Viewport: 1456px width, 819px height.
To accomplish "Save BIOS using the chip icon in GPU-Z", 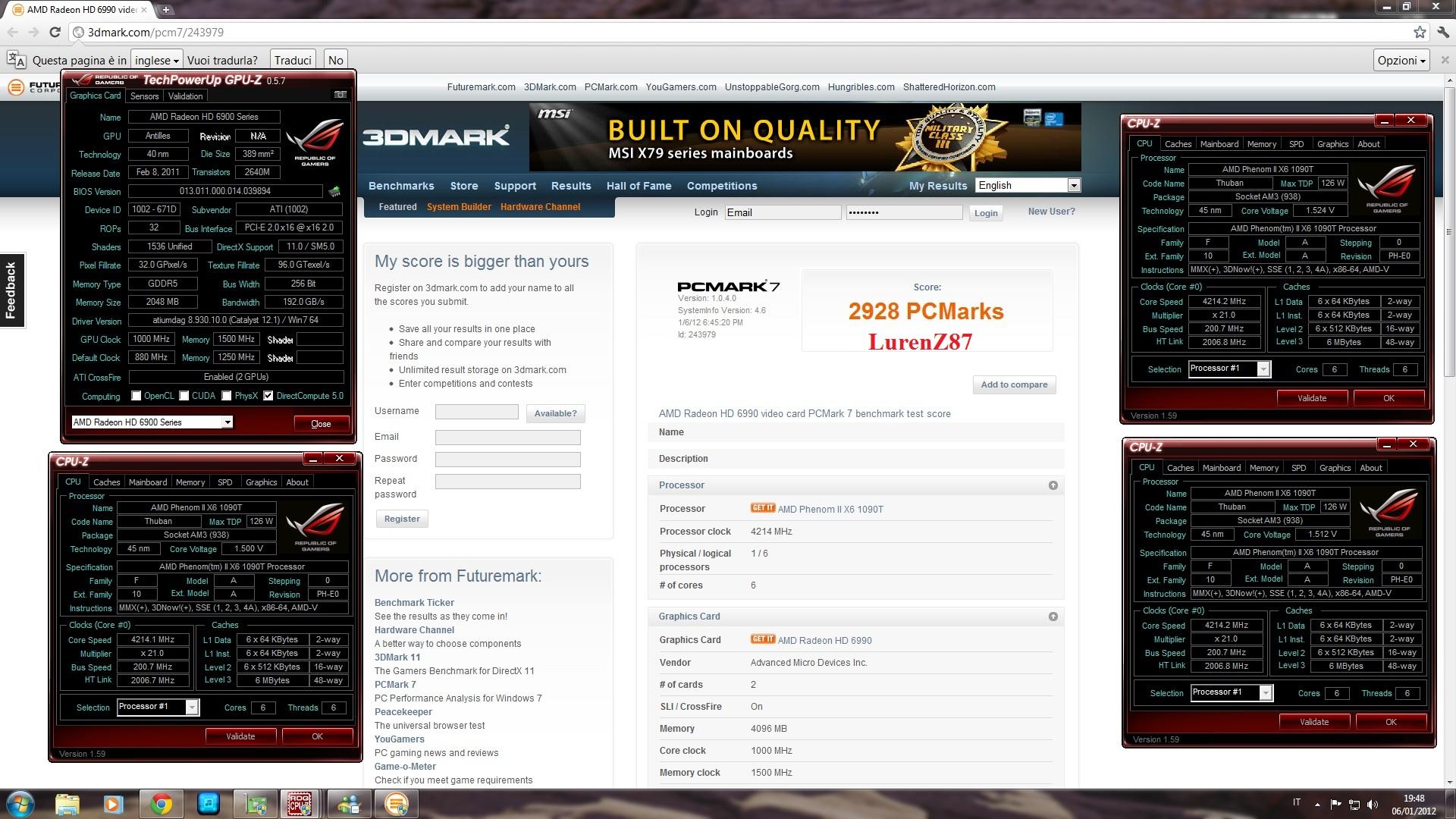I will coord(334,191).
